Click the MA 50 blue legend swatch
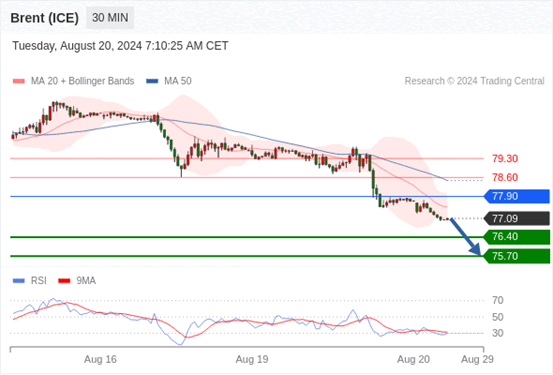The height and width of the screenshot is (375, 553). [x=152, y=81]
